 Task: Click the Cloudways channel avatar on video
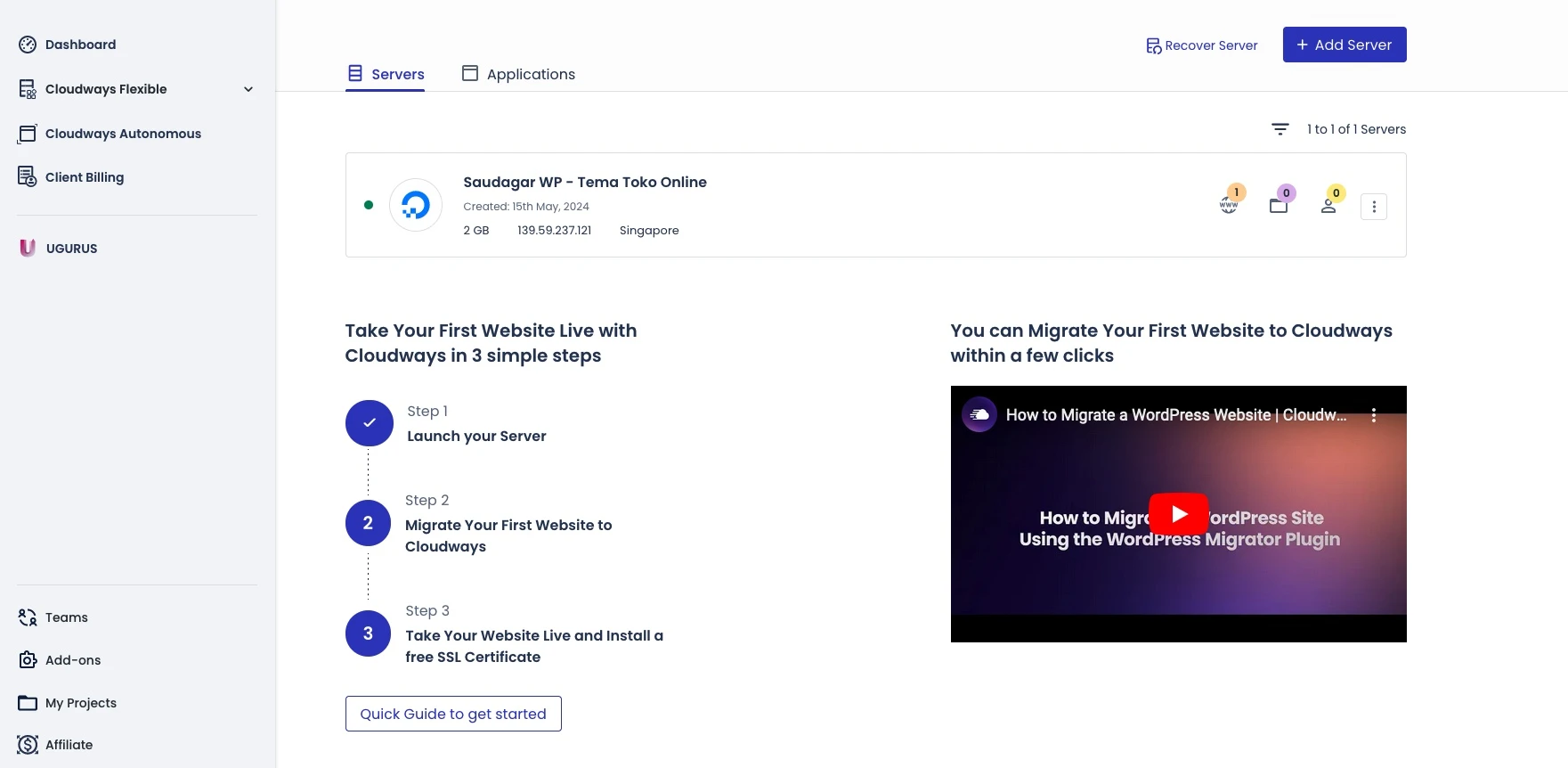[979, 414]
